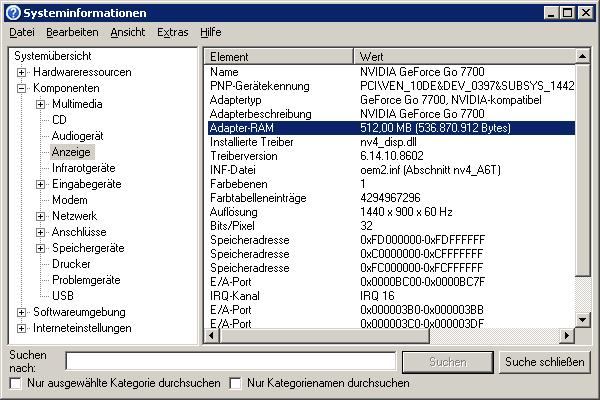The height and width of the screenshot is (400, 600).
Task: Select the Adapterbeschreibung row
Action: click(x=391, y=114)
